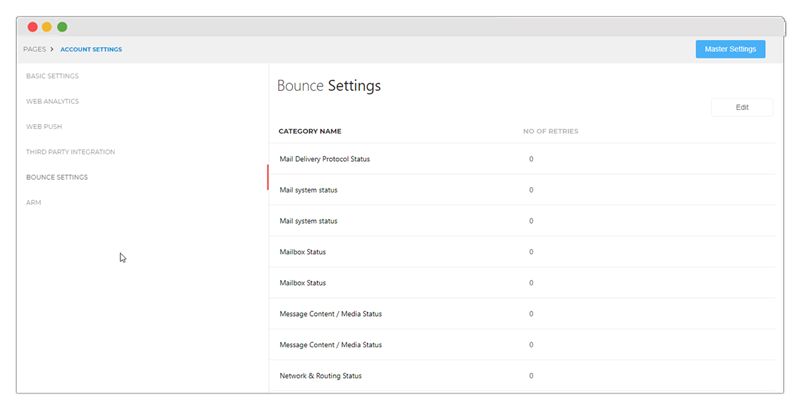
Task: Click retry count for Mail Delivery Protocol Status
Action: [531, 159]
